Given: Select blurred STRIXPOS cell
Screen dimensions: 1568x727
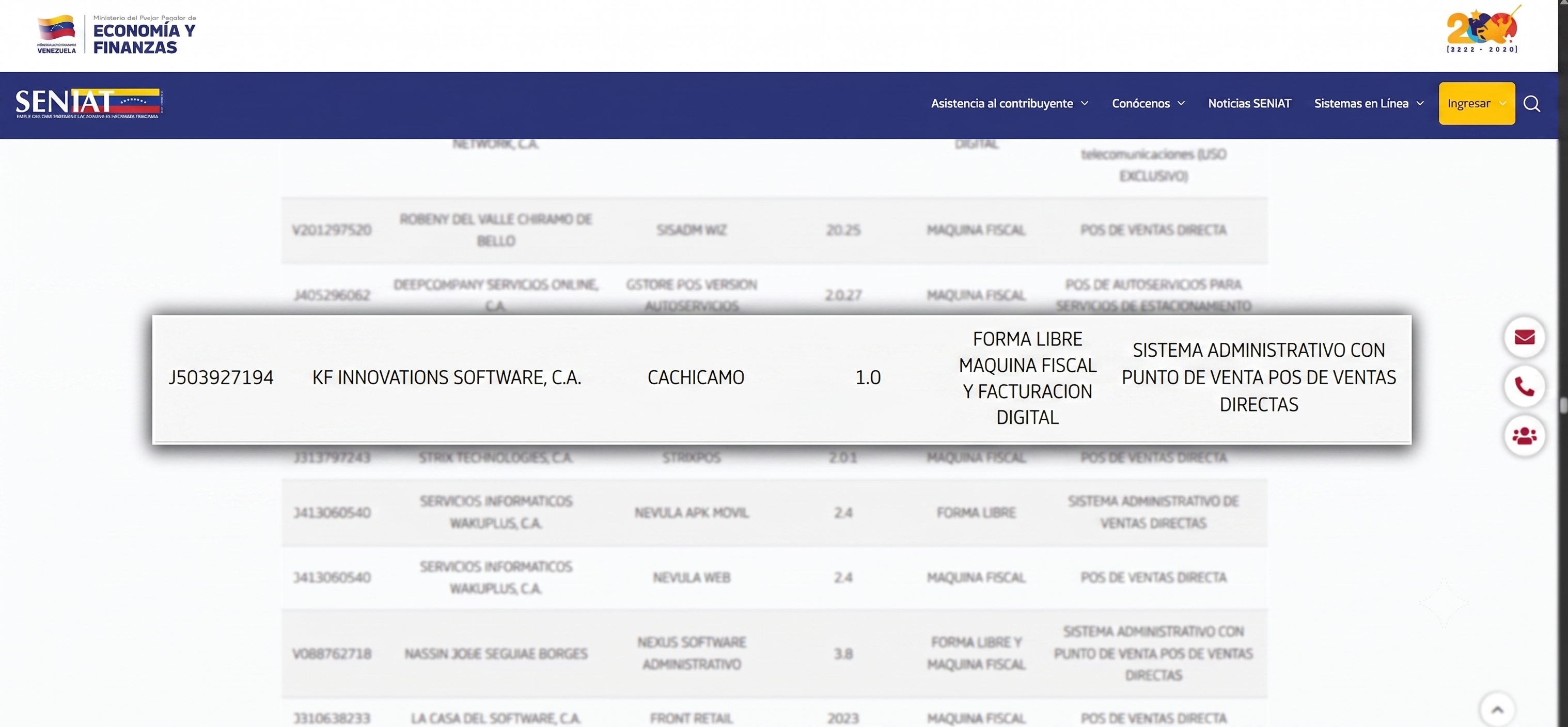Looking at the screenshot, I should point(692,457).
